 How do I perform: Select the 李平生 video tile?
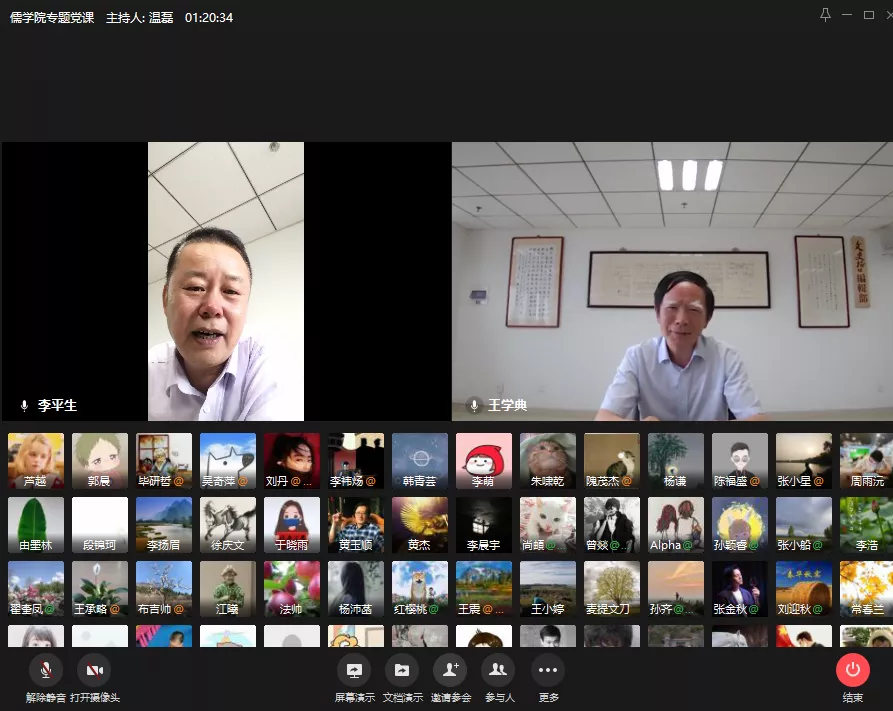pos(226,281)
